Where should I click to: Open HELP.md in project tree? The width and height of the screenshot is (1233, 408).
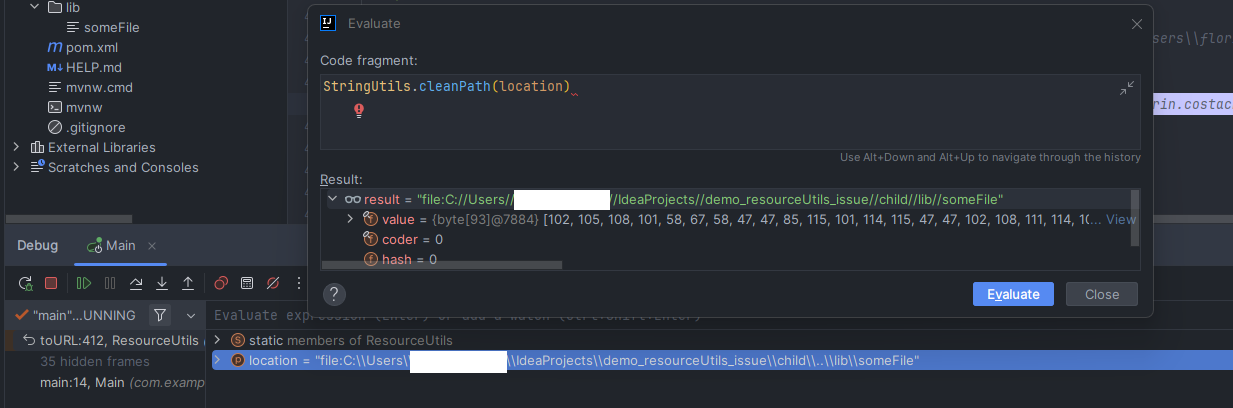tap(94, 67)
